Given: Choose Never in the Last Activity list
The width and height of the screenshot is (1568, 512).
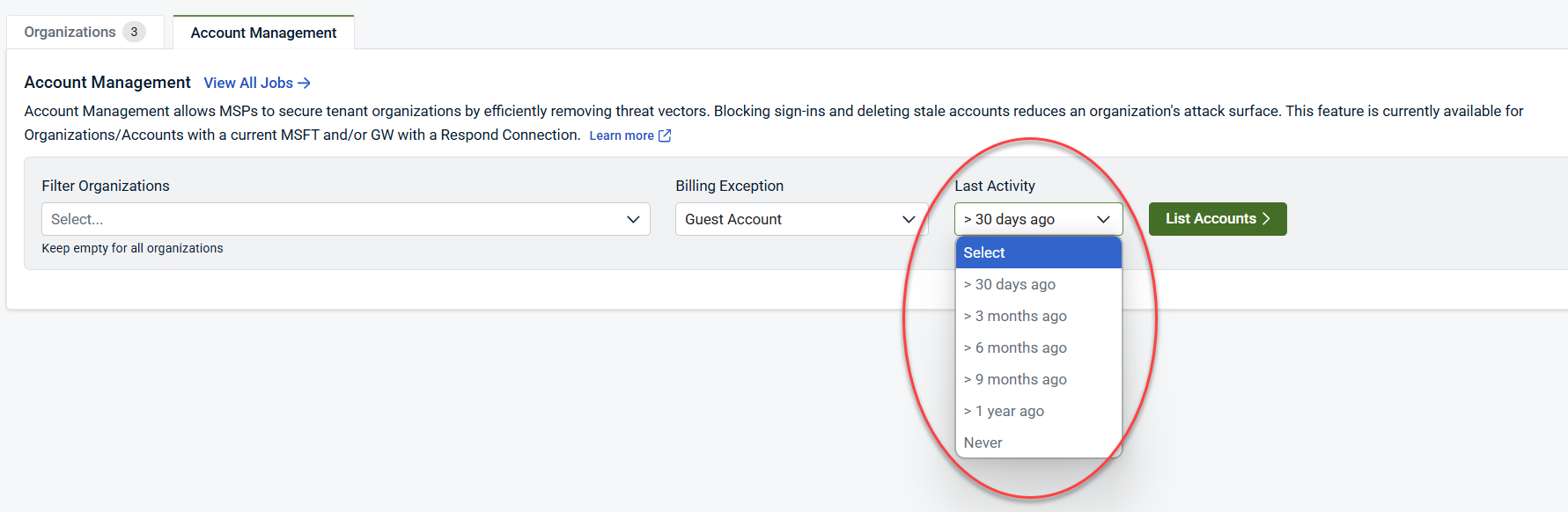Looking at the screenshot, I should point(983,443).
